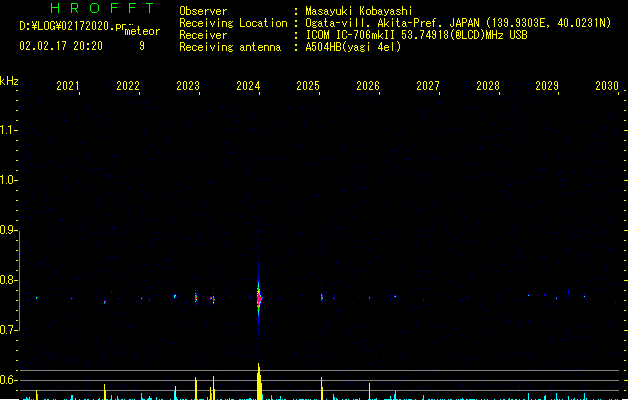
Task: Click the 2026 time axis label
Action: pyautogui.click(x=368, y=85)
